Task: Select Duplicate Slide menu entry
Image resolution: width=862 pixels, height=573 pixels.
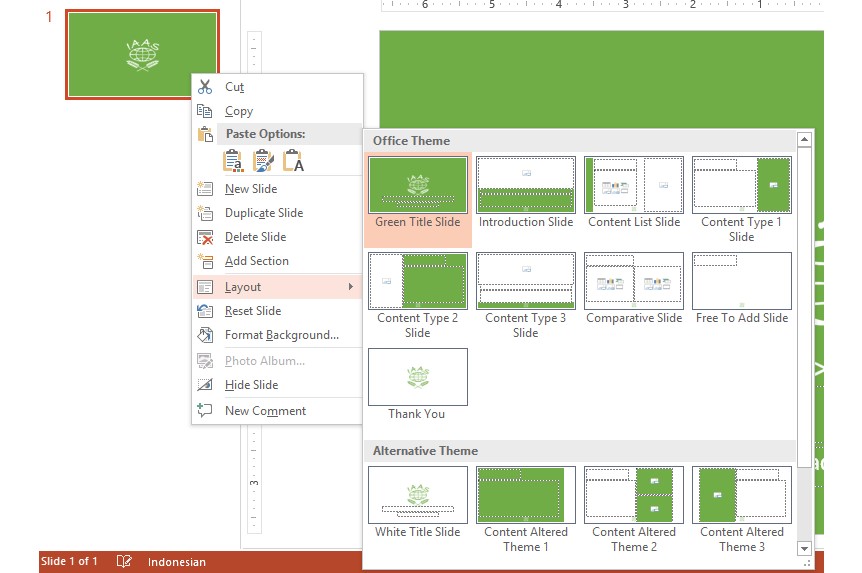Action: [263, 213]
